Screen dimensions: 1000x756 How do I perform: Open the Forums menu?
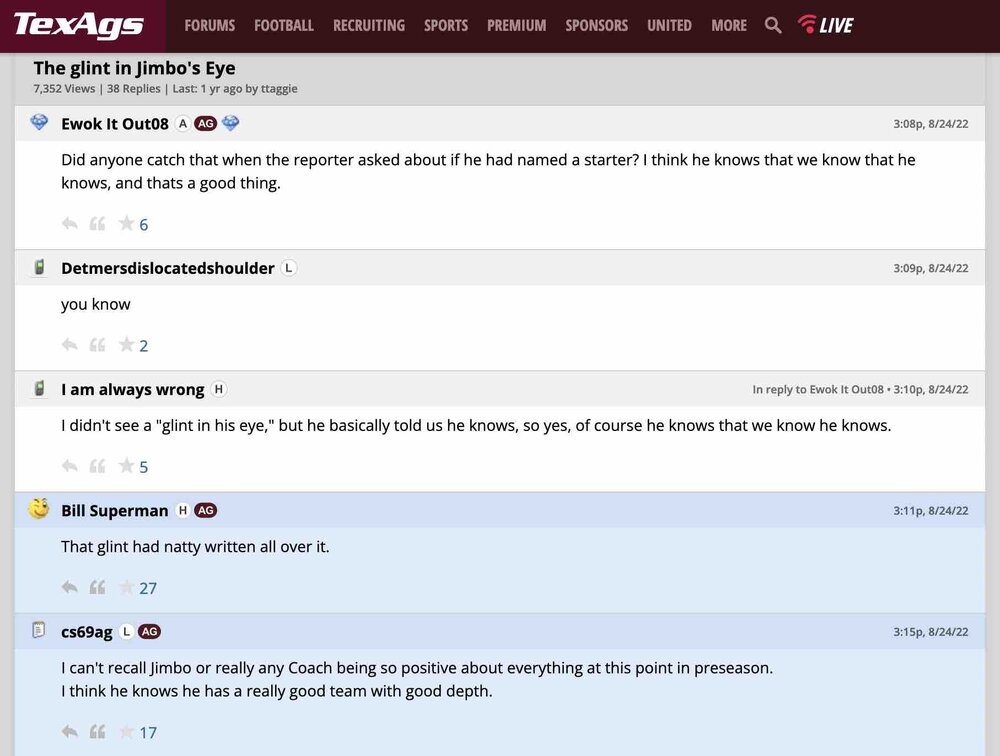click(210, 25)
